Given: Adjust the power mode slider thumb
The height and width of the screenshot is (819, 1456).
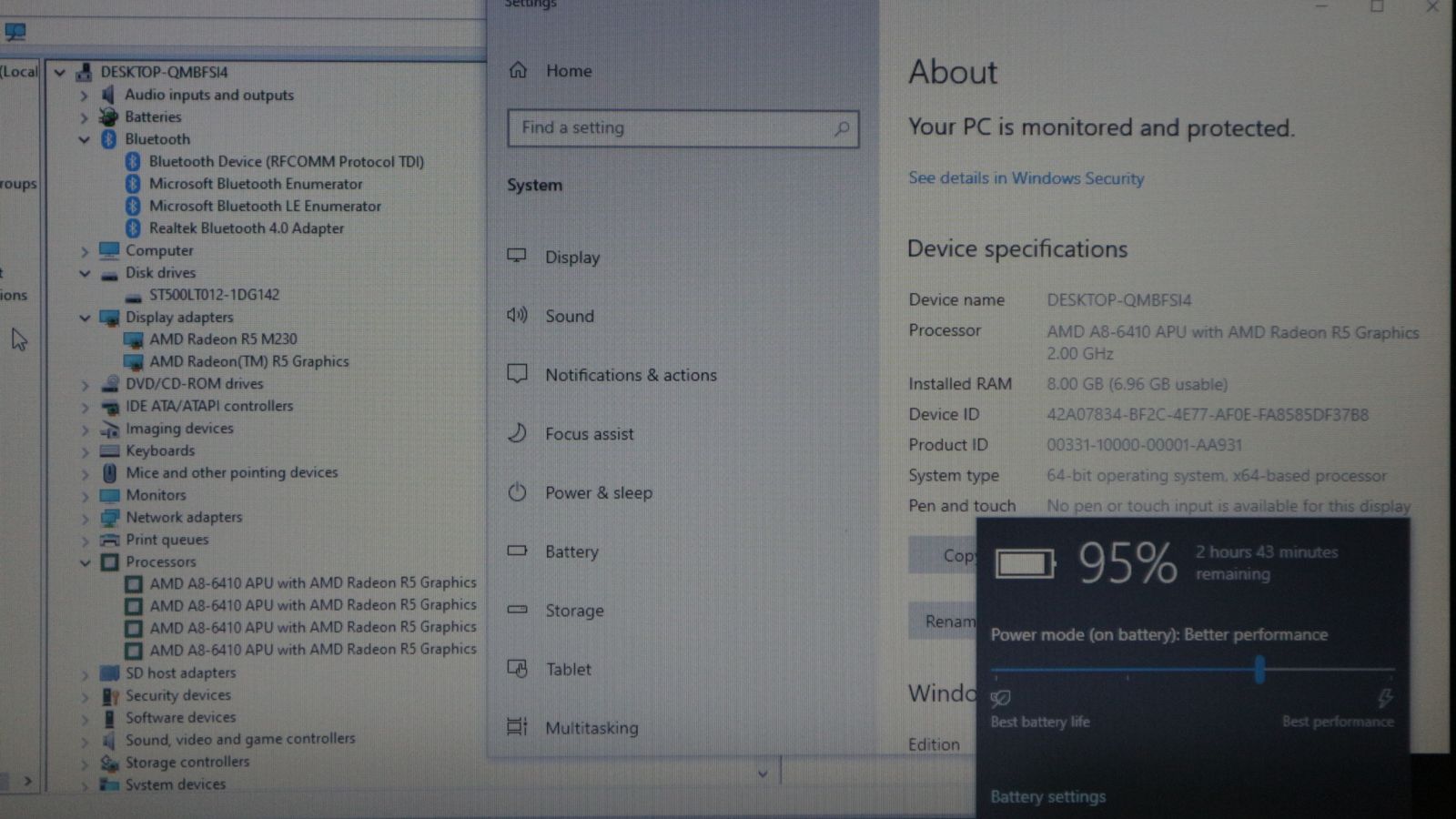Looking at the screenshot, I should [1259, 671].
